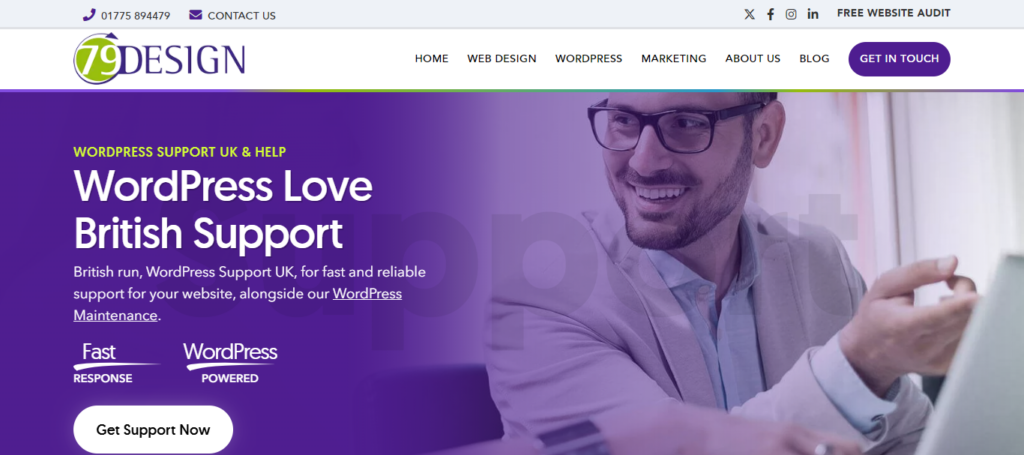Open the WordPress navigation menu
This screenshot has height=455, width=1024.
tap(588, 59)
